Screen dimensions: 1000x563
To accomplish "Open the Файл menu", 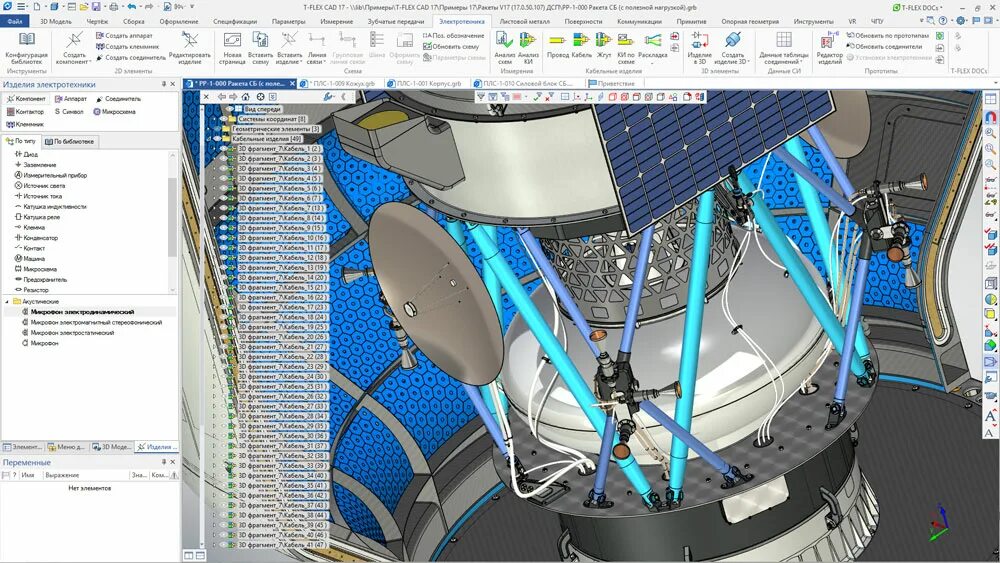I will (x=15, y=21).
